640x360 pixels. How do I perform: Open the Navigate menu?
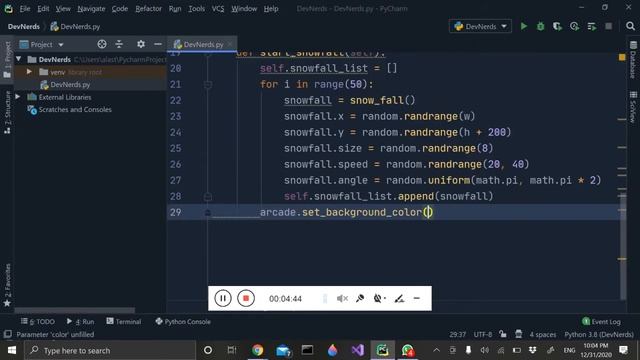coord(91,9)
